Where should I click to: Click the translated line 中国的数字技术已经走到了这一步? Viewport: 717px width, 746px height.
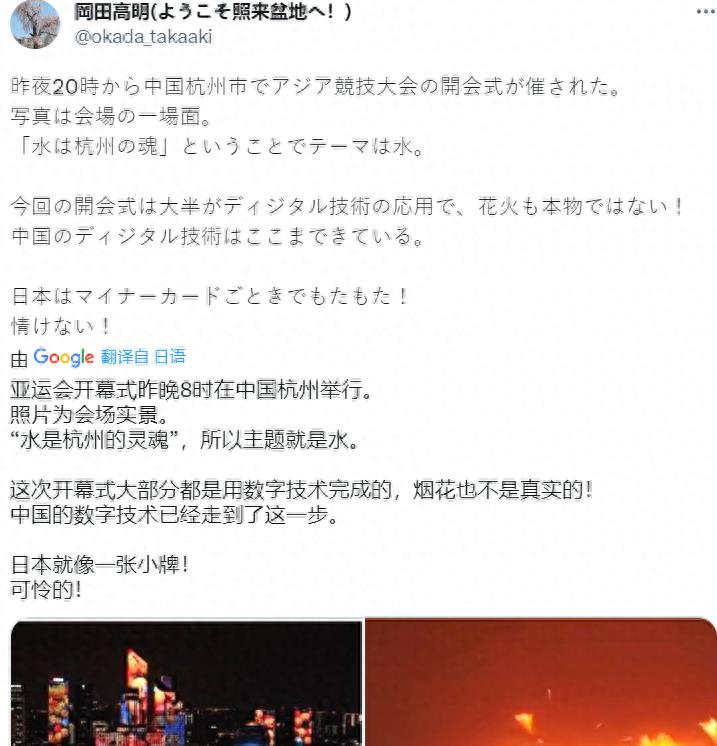(174, 515)
